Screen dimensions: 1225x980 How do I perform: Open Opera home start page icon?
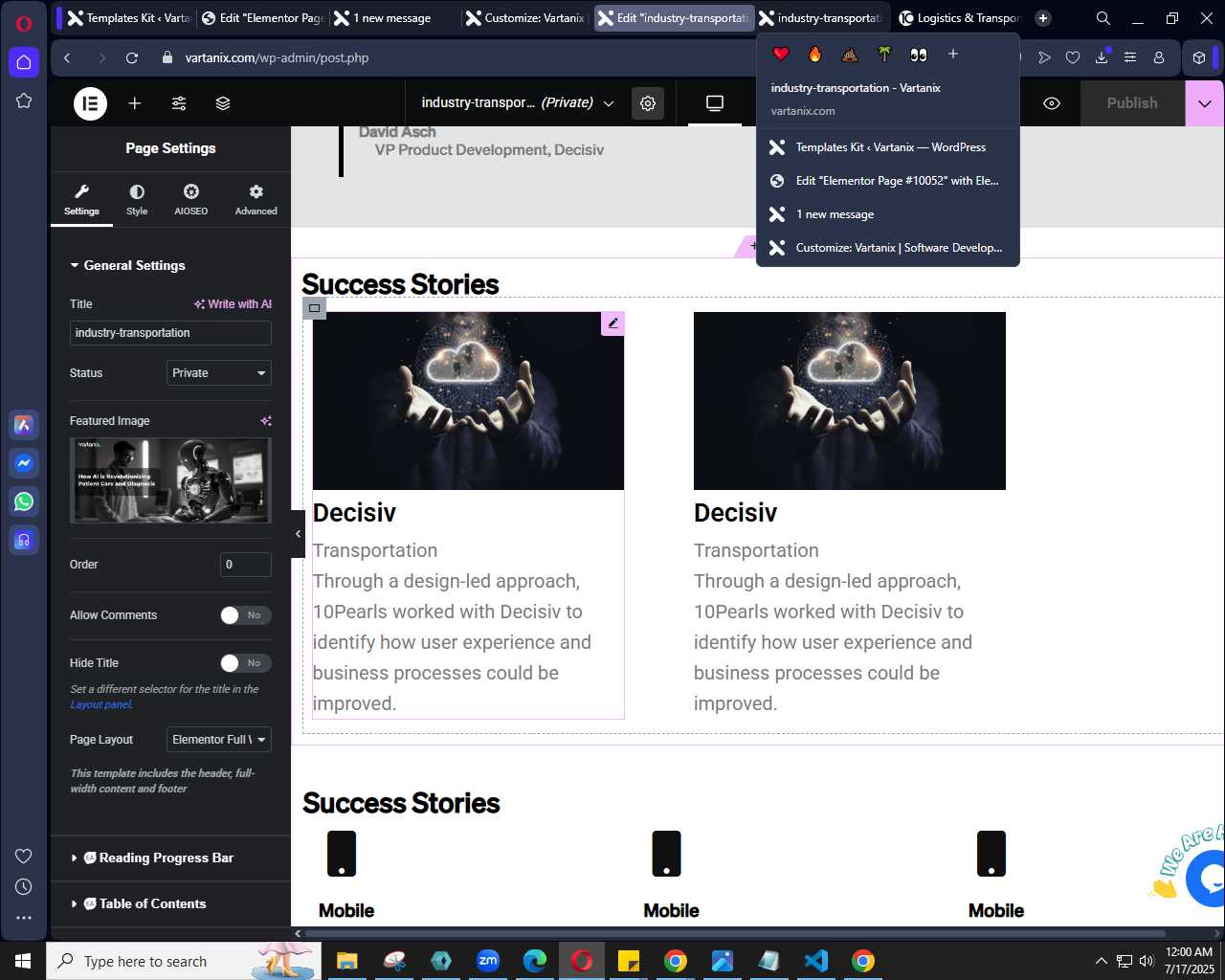coord(24,62)
